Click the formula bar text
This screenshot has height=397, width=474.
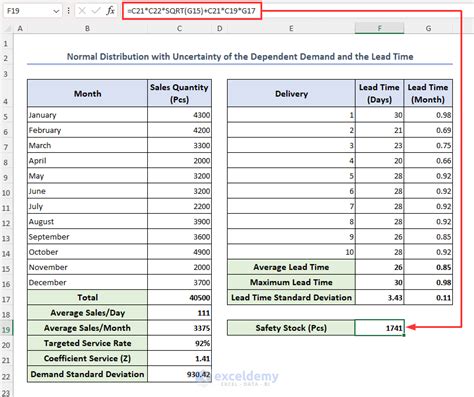191,11
